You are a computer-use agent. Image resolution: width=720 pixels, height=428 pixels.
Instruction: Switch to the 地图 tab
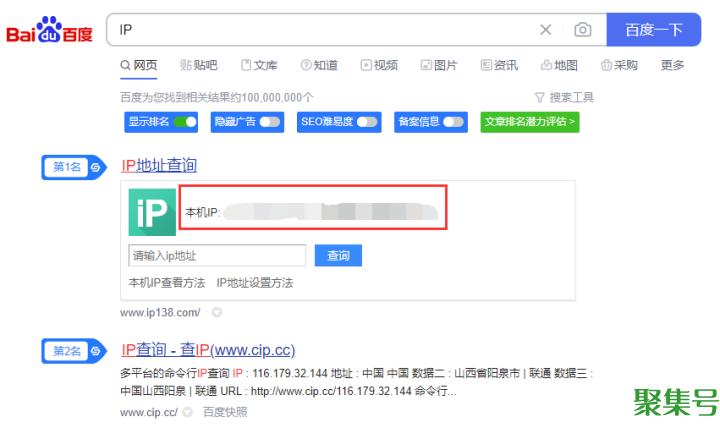[559, 65]
